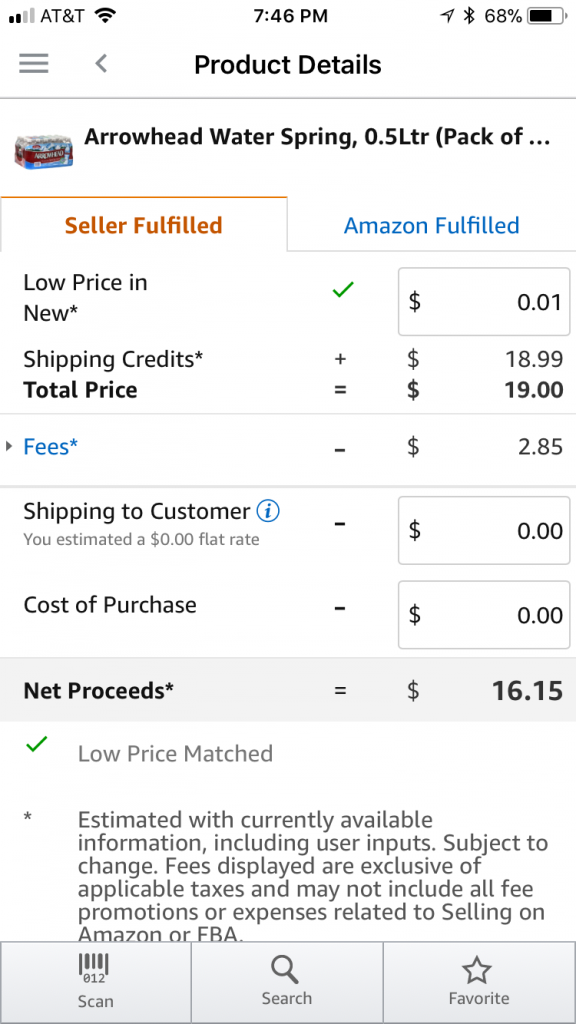Image resolution: width=576 pixels, height=1024 pixels.
Task: Edit the Low Price in New field
Action: (484, 302)
